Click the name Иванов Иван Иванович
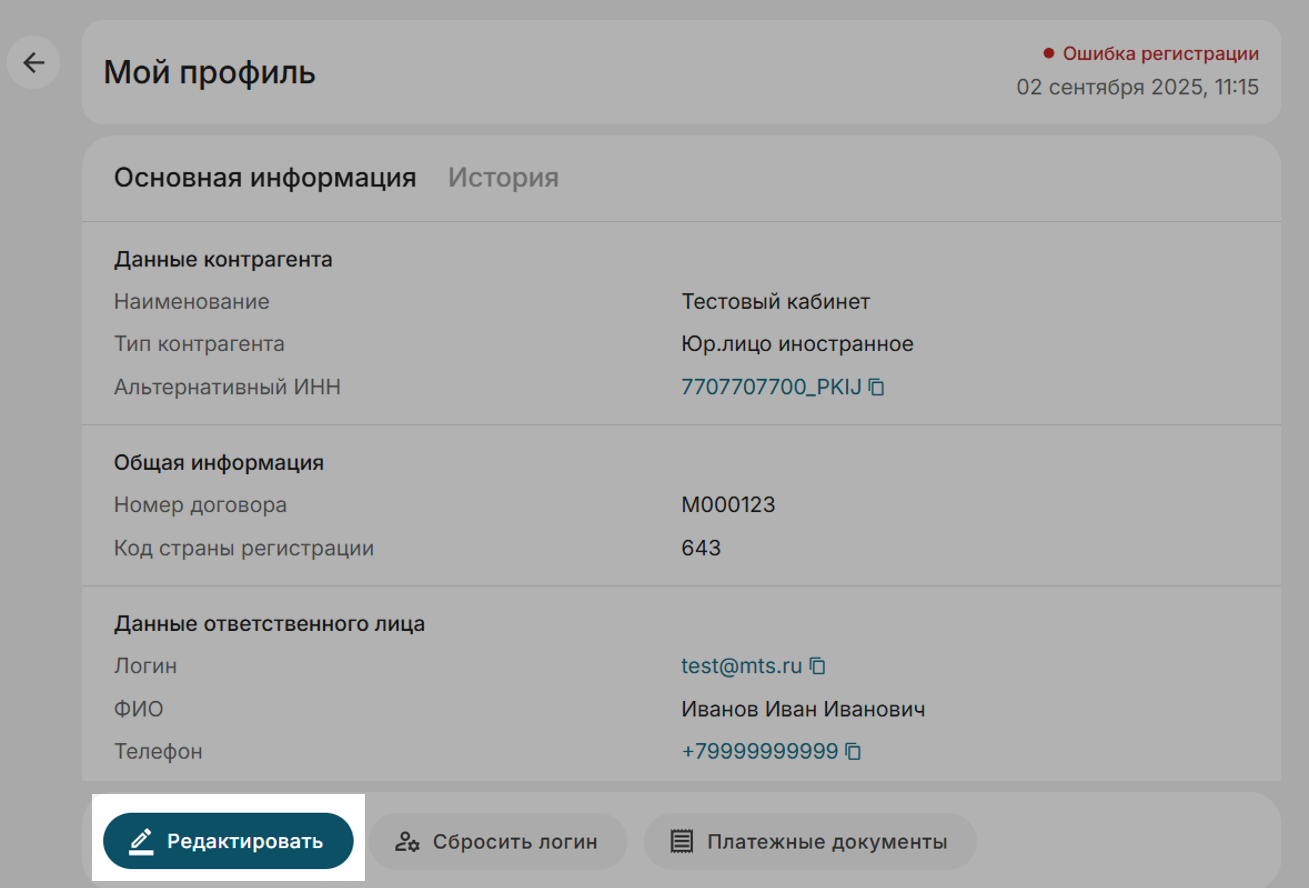 [802, 709]
